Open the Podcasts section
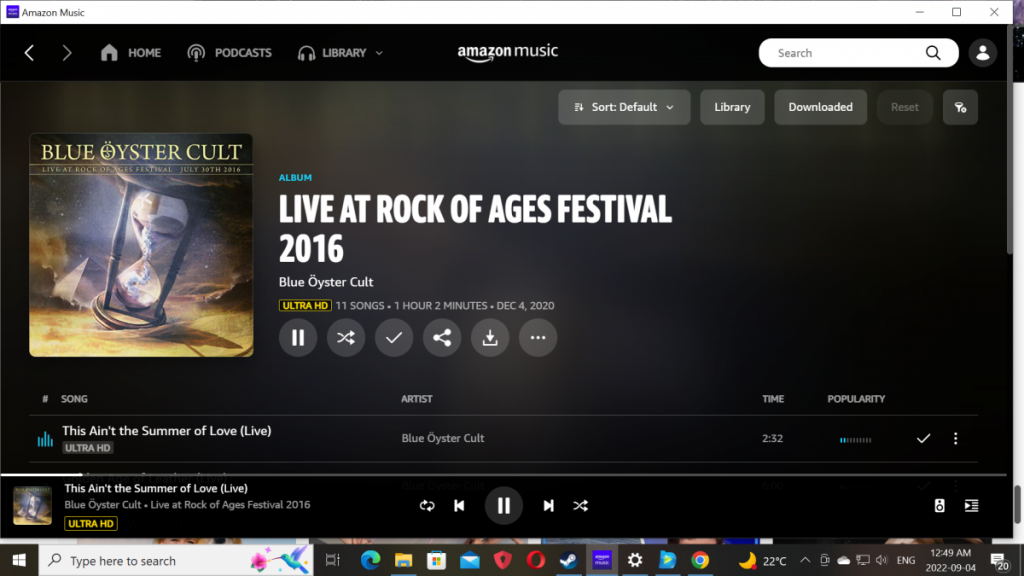The width and height of the screenshot is (1024, 576). (x=229, y=53)
